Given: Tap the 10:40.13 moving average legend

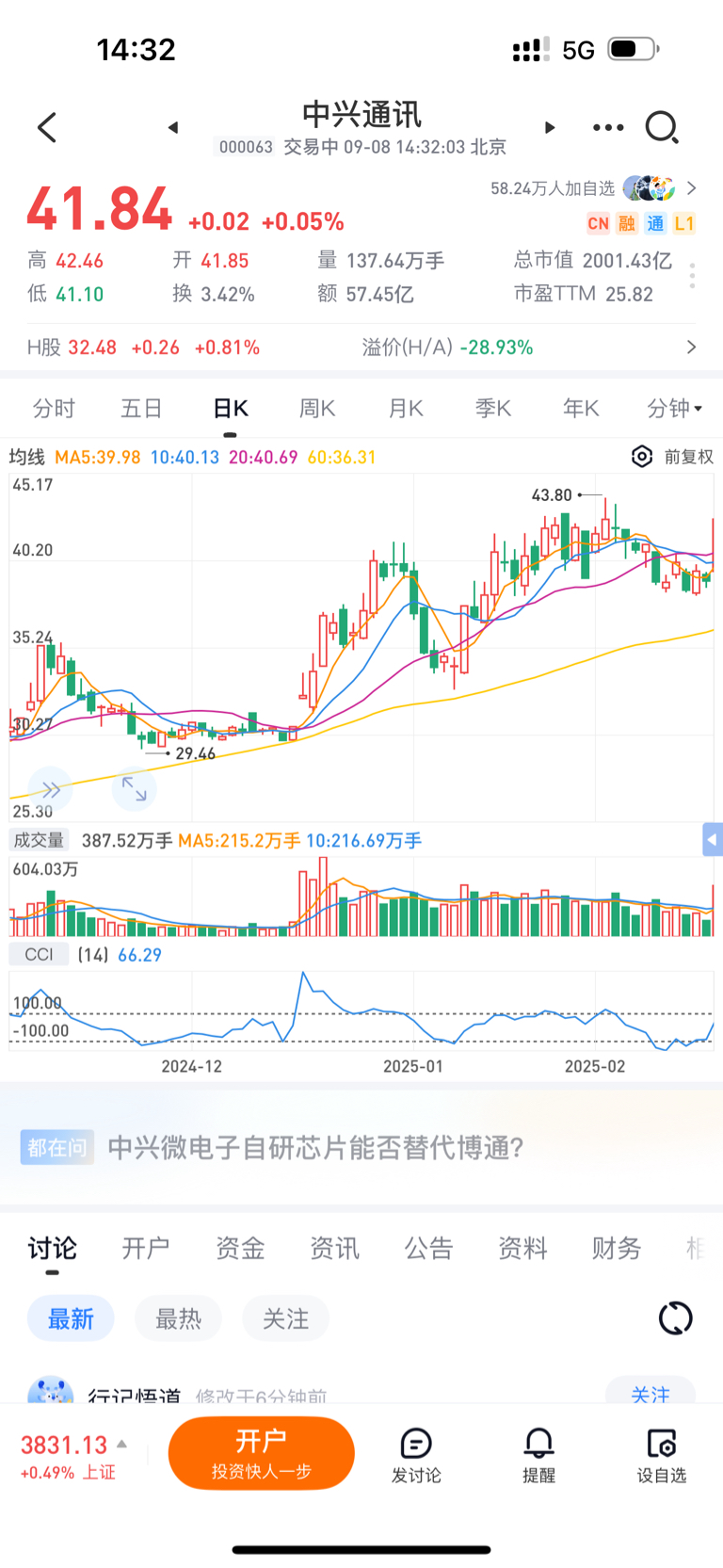Looking at the screenshot, I should point(185,457).
